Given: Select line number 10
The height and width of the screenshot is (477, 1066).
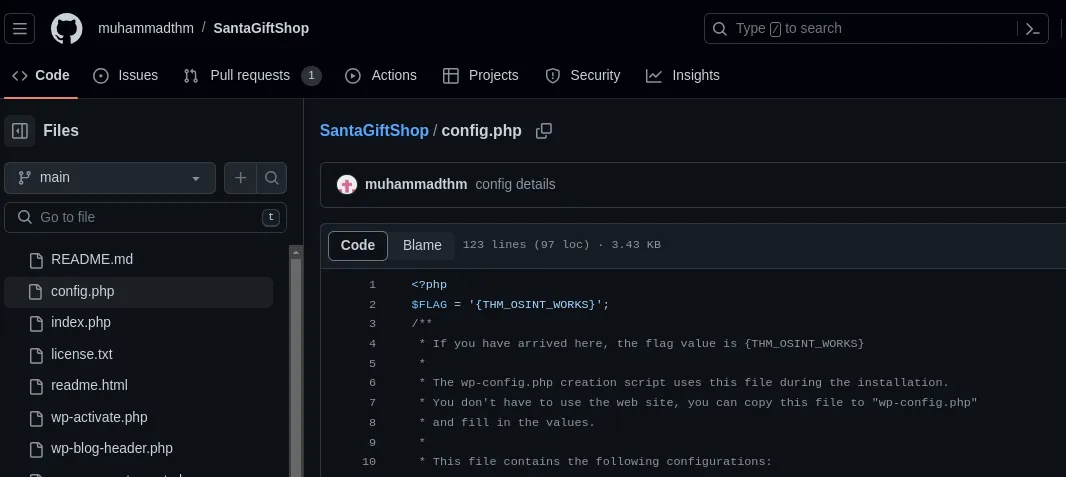Looking at the screenshot, I should pos(369,462).
